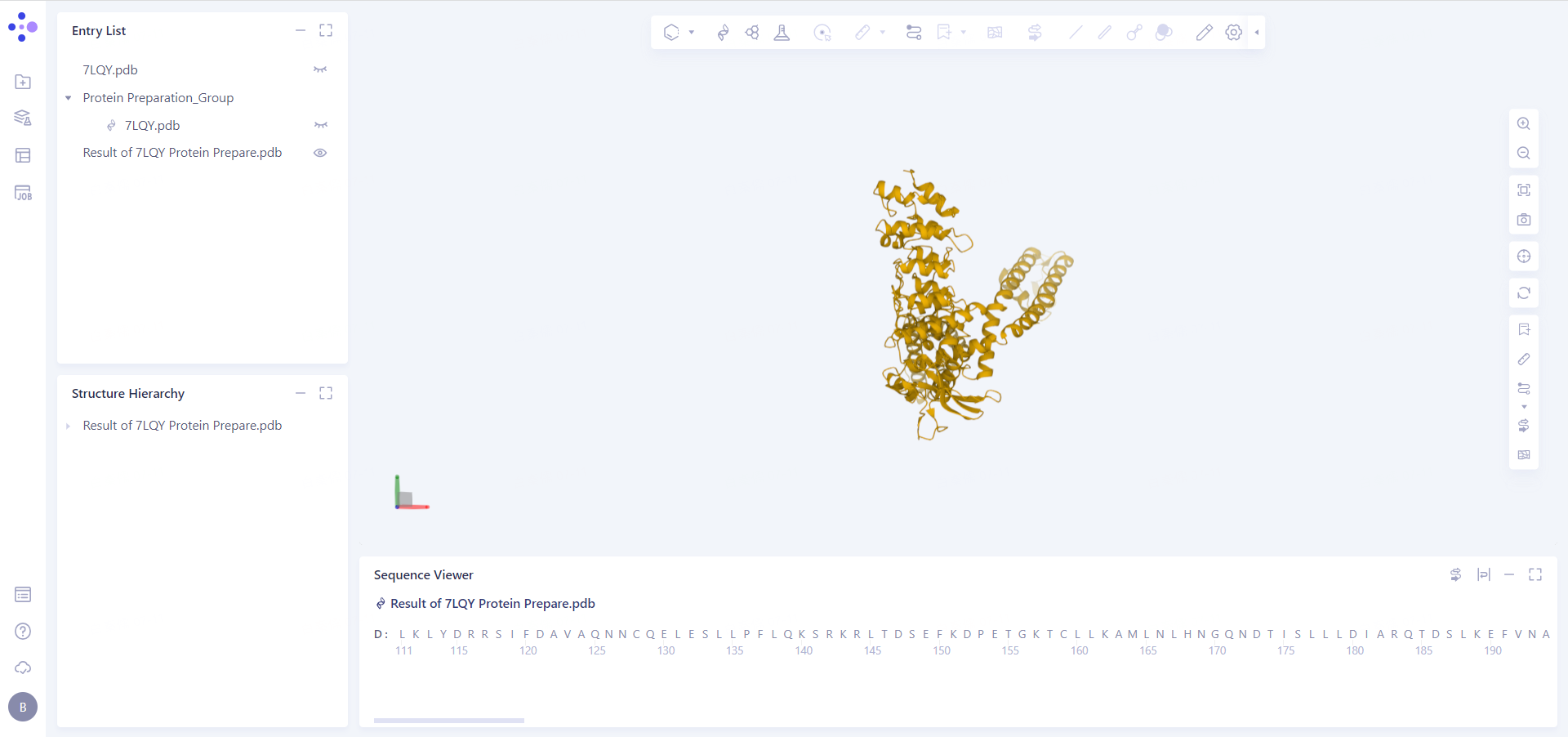This screenshot has height=737, width=1568.
Task: Open the Help question mark icon
Action: (x=22, y=631)
